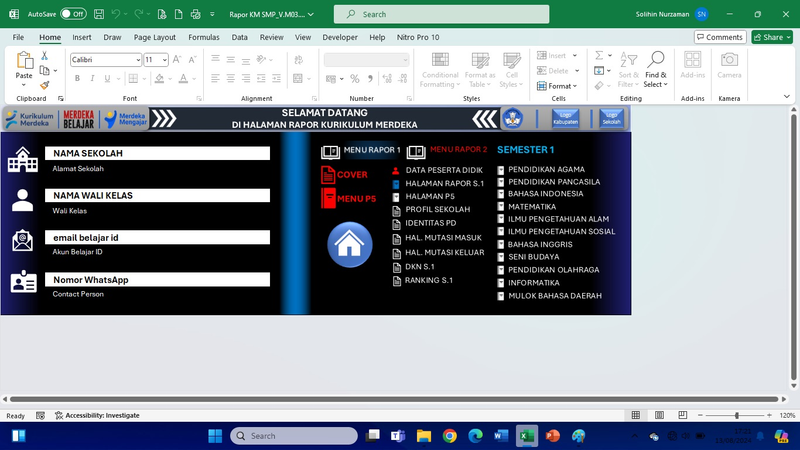Click the Windows Start button

tap(215, 436)
